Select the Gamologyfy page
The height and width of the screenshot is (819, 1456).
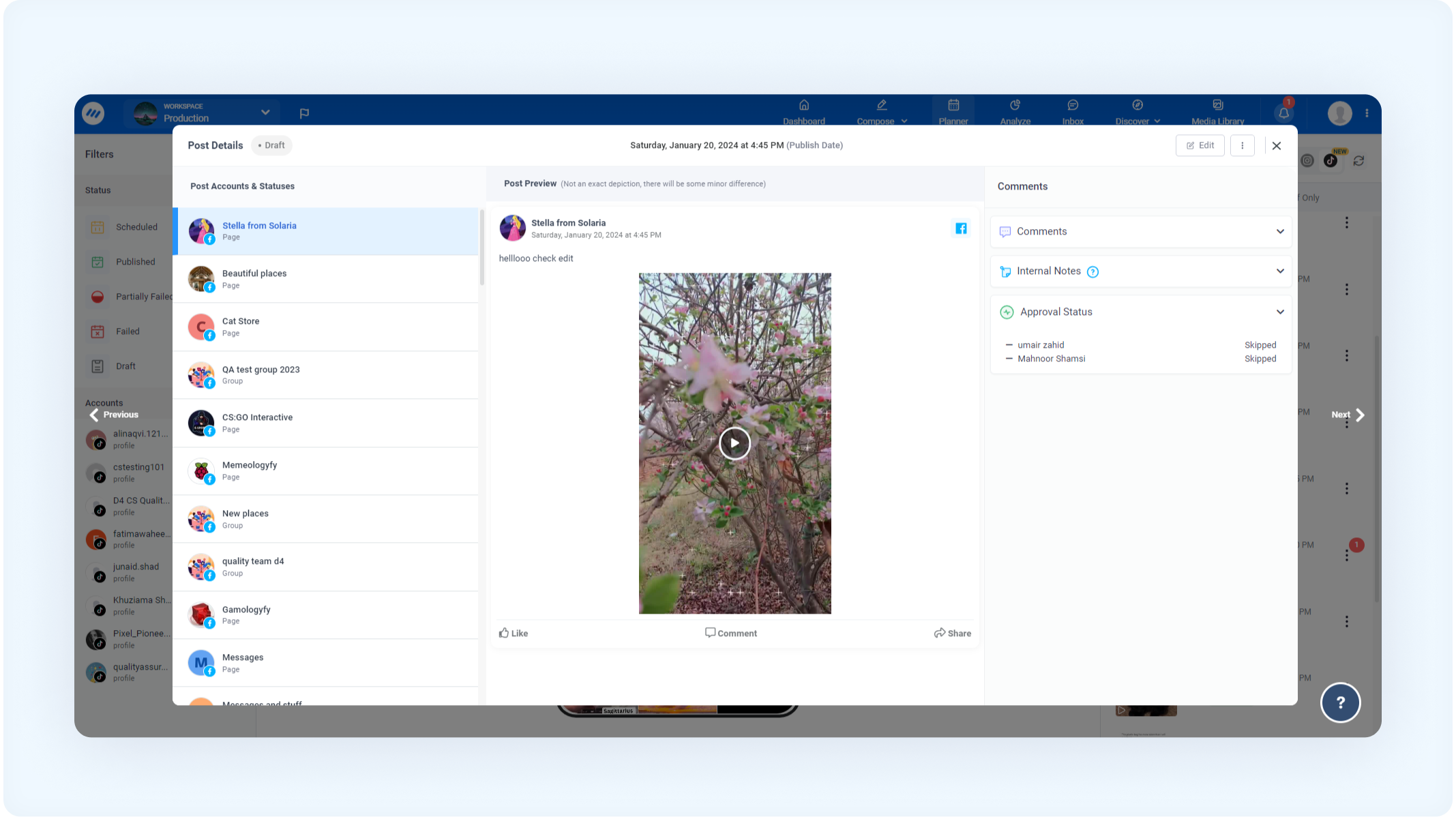click(327, 615)
